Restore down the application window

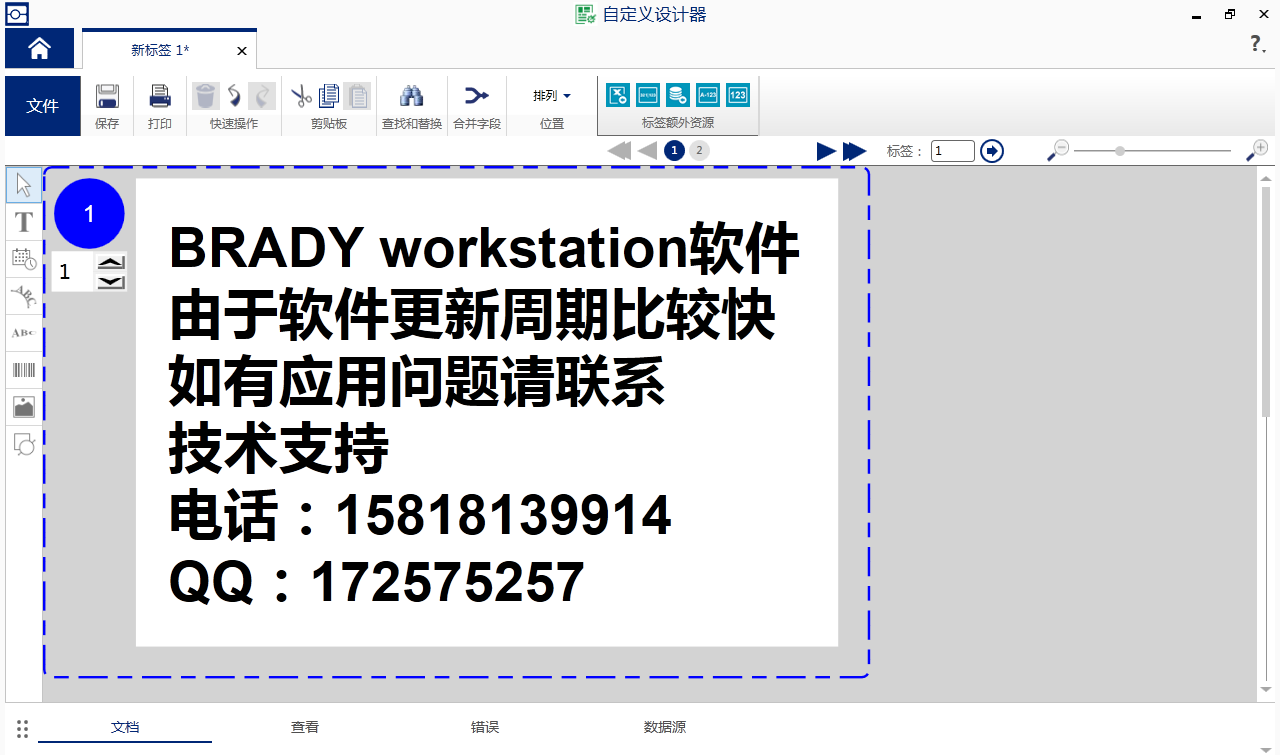tap(1230, 15)
